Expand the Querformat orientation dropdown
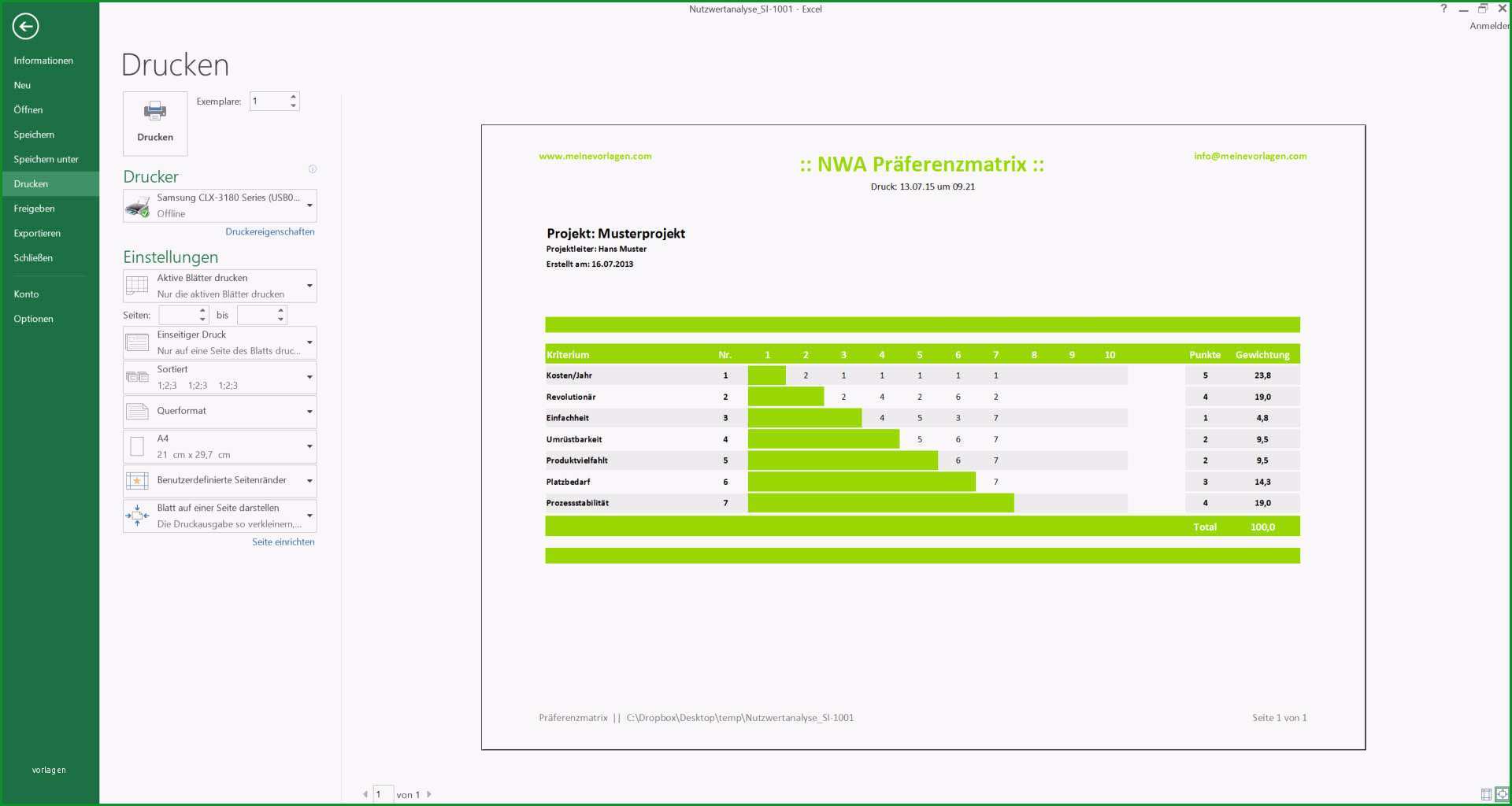 pos(220,411)
